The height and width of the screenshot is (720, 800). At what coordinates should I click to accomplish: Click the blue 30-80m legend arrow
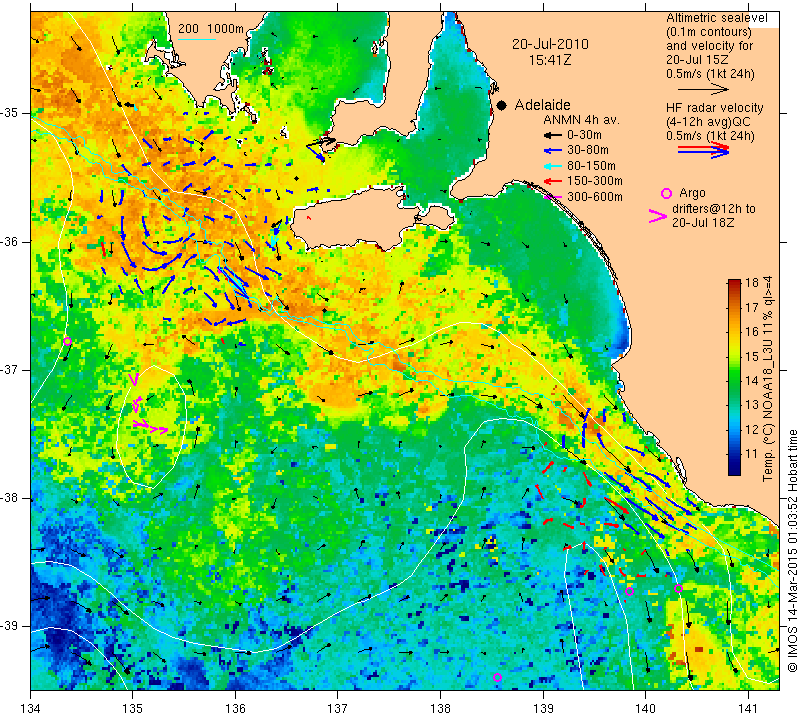[x=552, y=151]
